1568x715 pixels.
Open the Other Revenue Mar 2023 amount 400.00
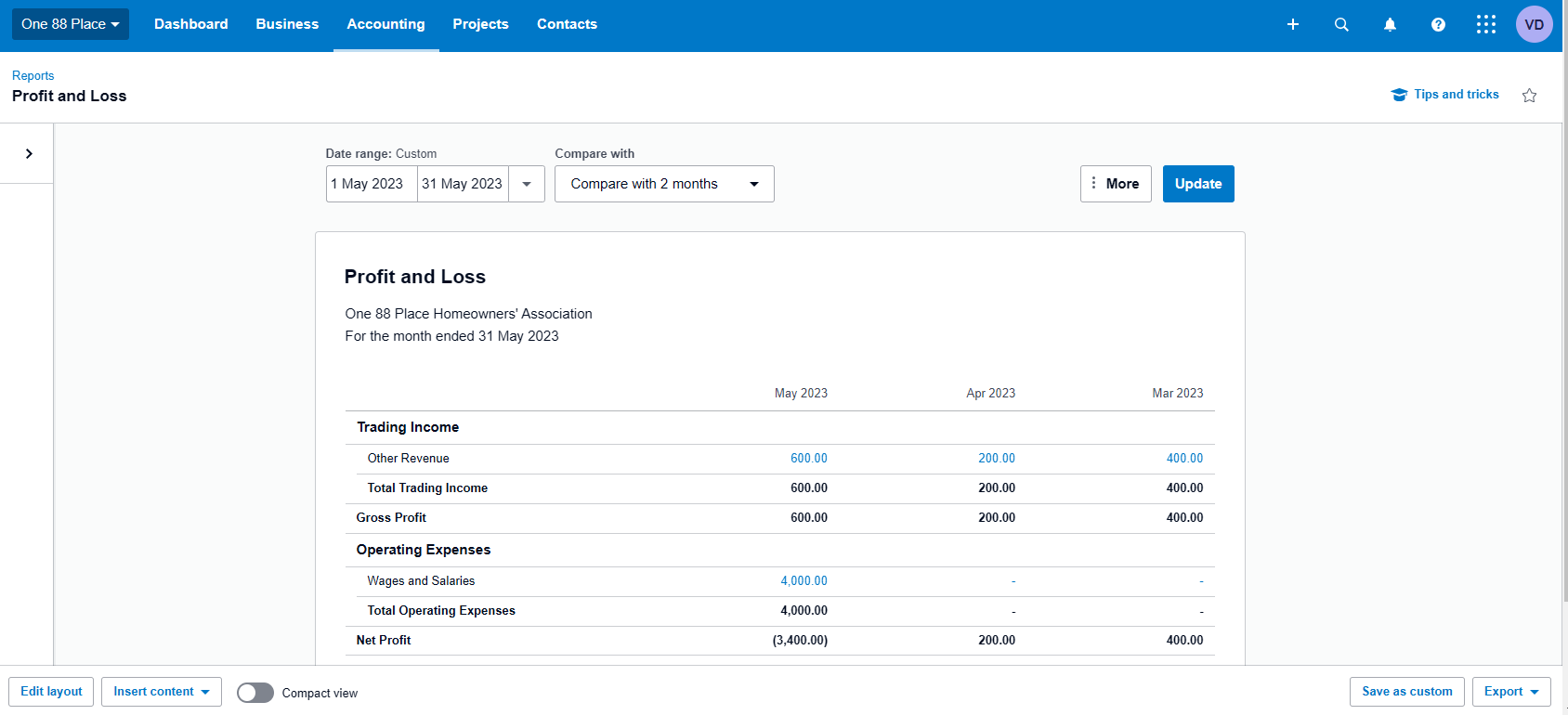point(1184,458)
